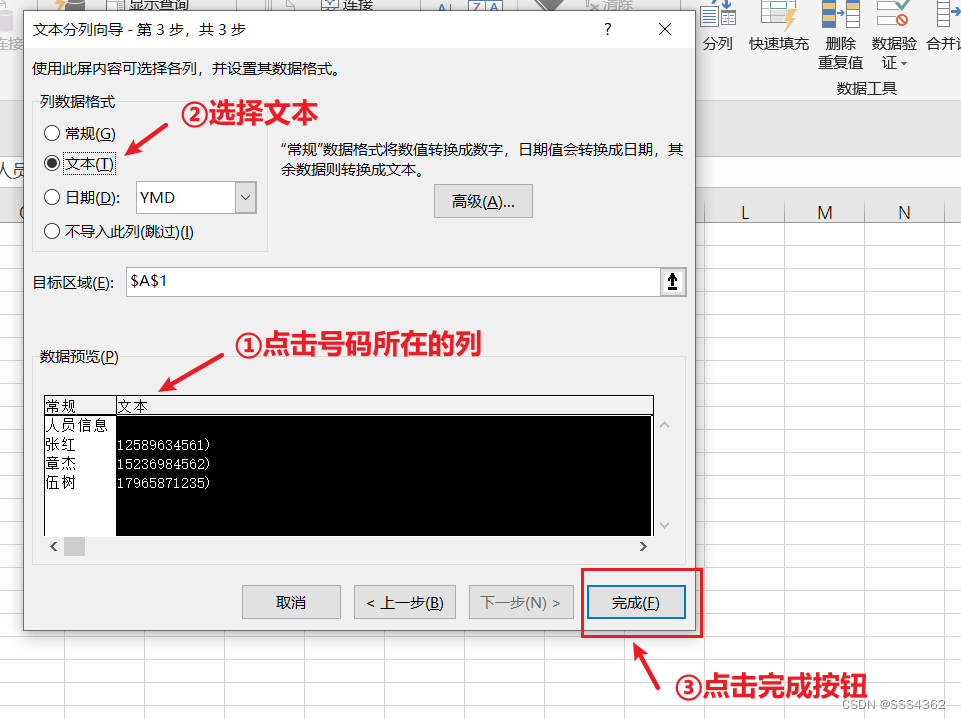Click the preview scroll-up arrow

coord(664,424)
